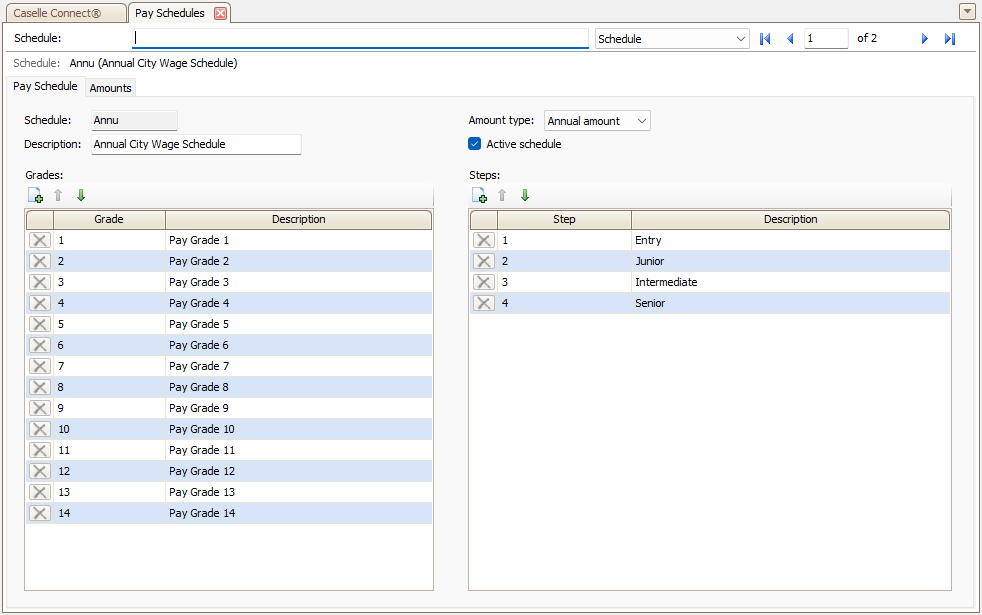This screenshot has height=615, width=982.
Task: Go to previous schedule record
Action: (790, 39)
